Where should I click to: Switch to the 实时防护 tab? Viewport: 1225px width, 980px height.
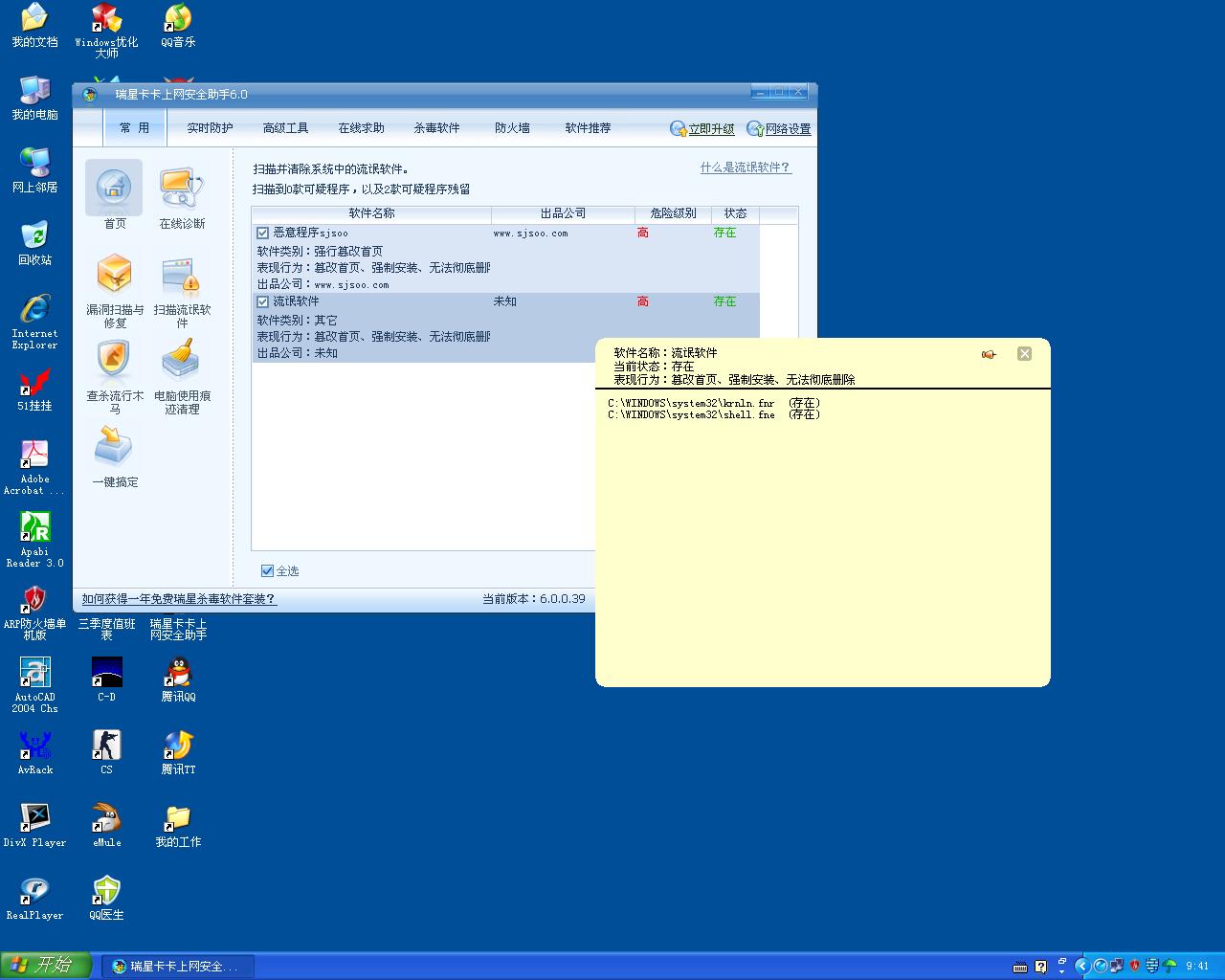coord(210,128)
